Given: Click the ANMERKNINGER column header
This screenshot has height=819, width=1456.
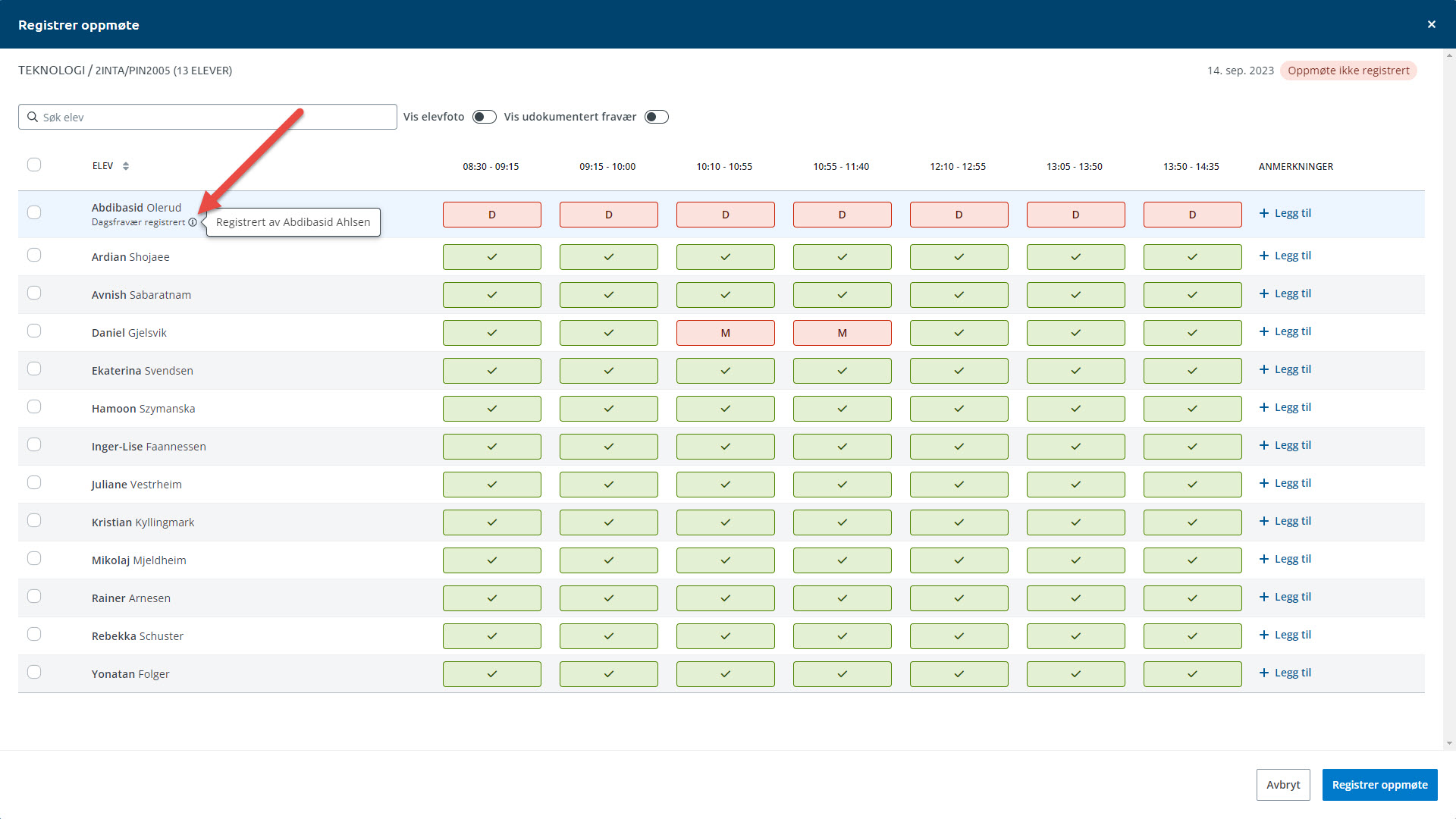Looking at the screenshot, I should click(x=1296, y=166).
